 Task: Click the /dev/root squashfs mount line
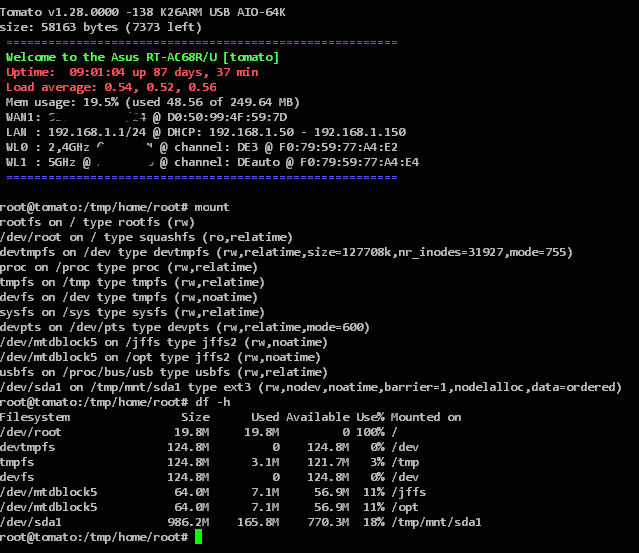[146, 238]
